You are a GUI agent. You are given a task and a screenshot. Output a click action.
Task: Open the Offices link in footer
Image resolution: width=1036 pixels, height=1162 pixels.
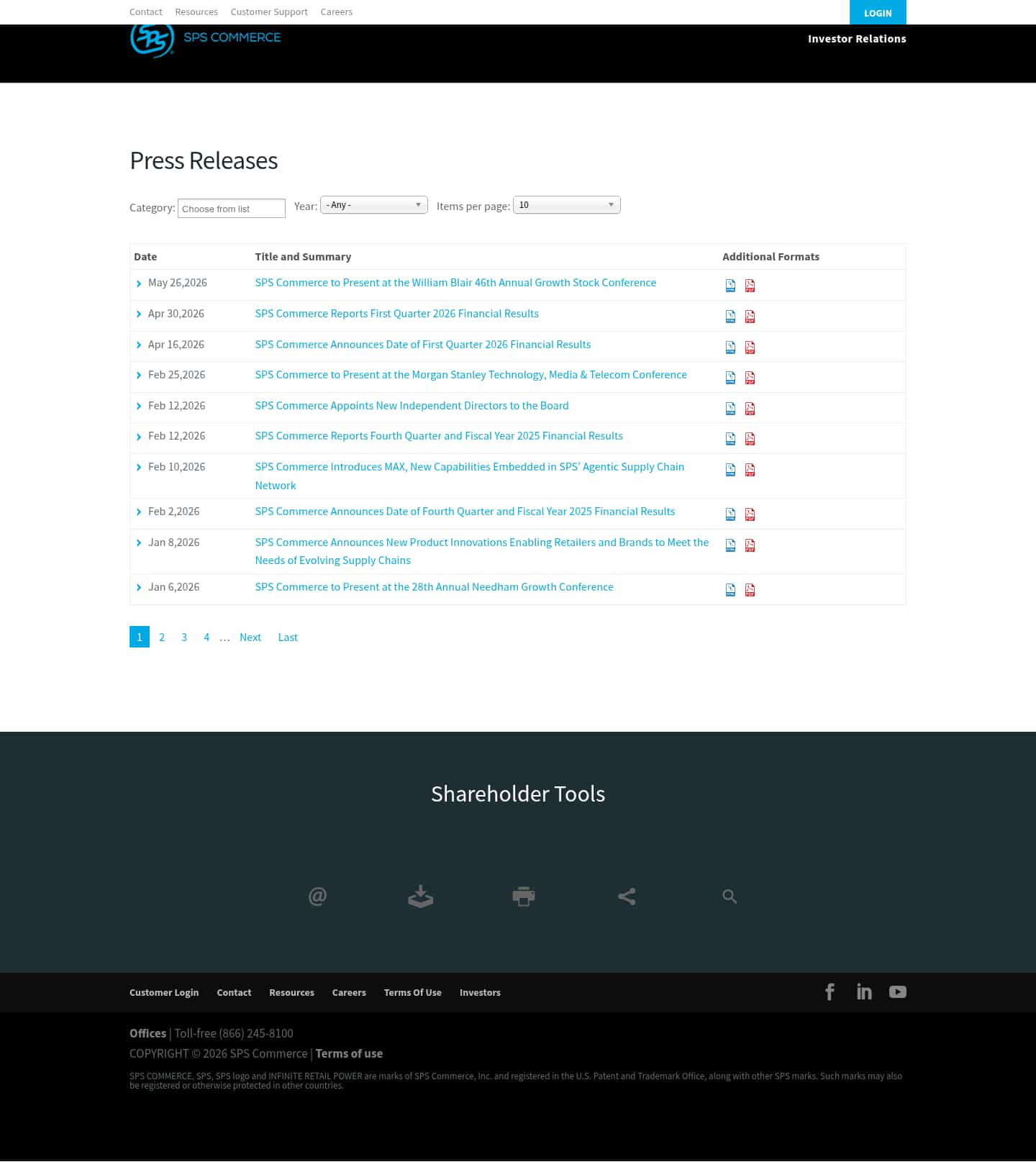(147, 1033)
